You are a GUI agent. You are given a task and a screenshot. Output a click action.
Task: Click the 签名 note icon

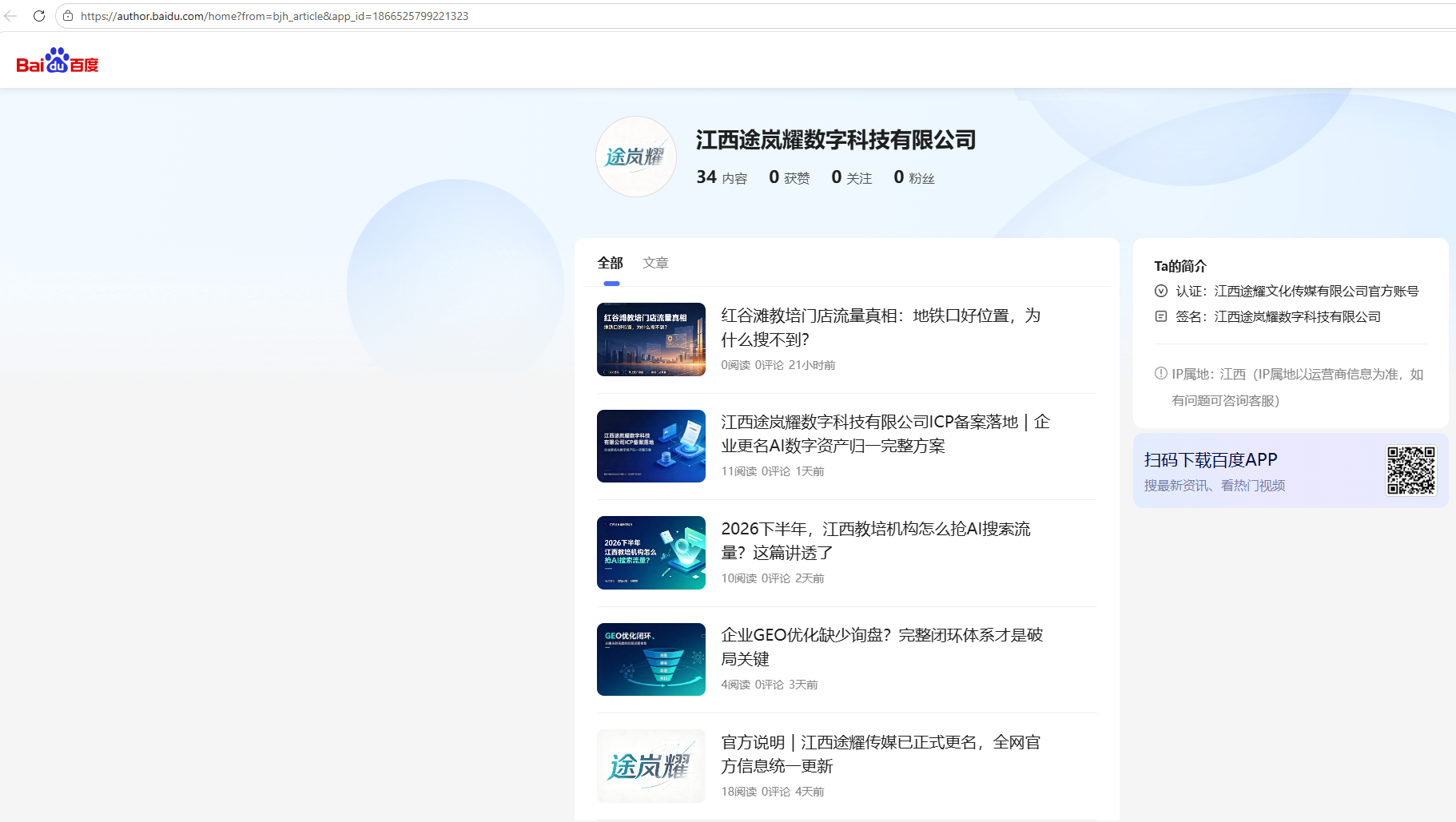point(1161,316)
